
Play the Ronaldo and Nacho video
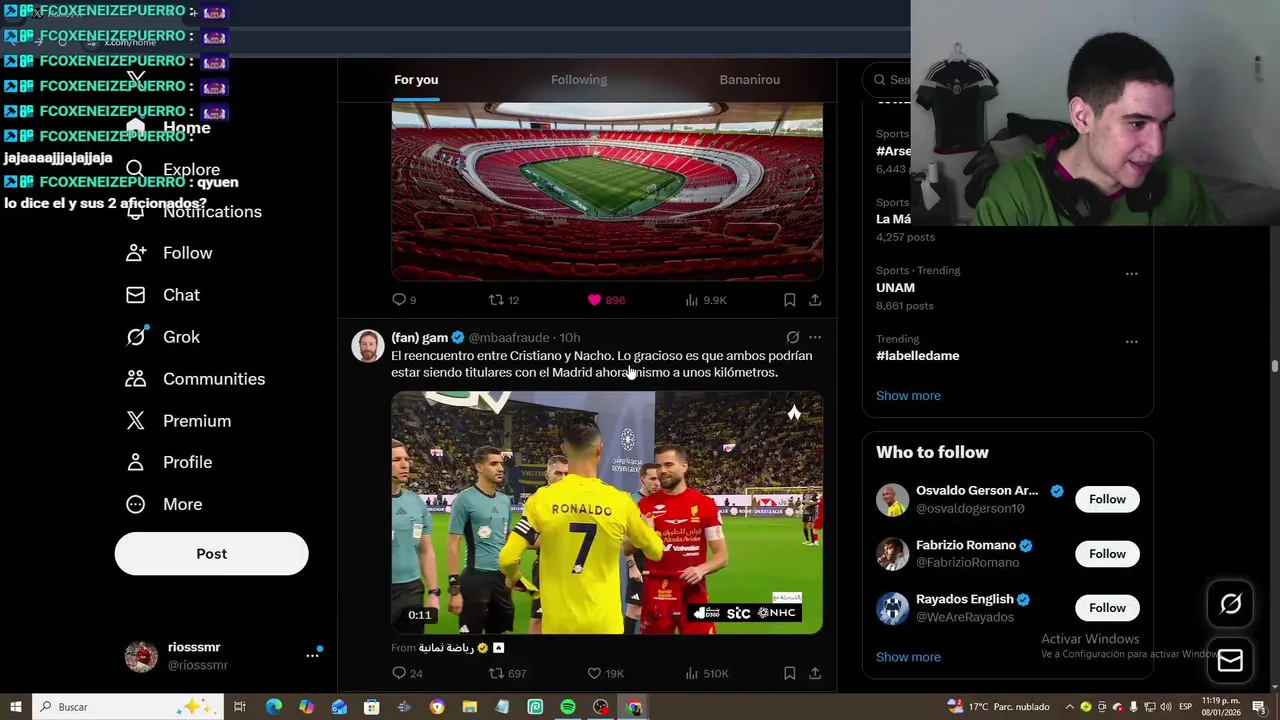[607, 513]
